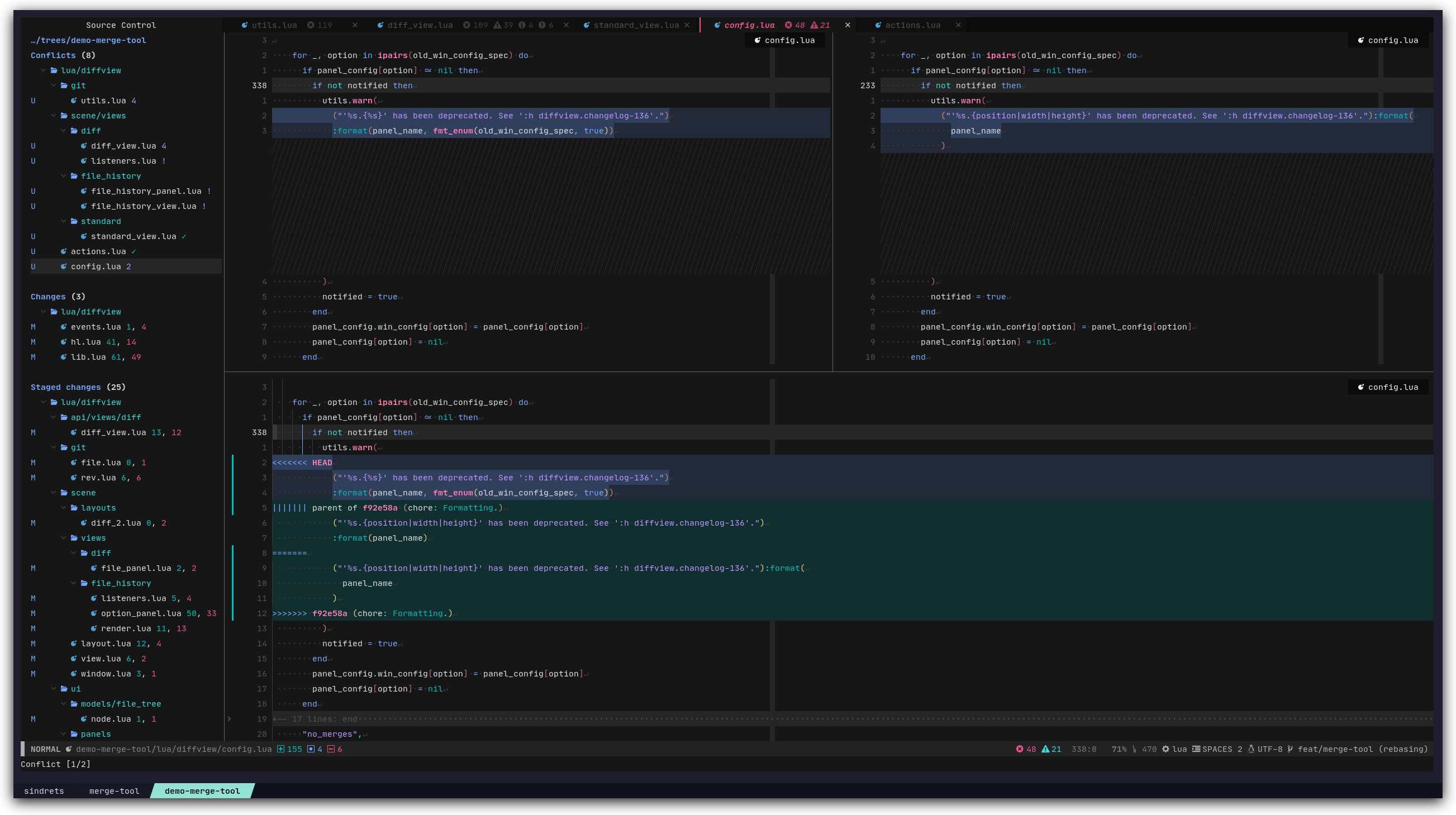Screen dimensions: 1456x815
Task: Select the demo-merge-tool tabpage at bottom
Action: tap(202, 790)
